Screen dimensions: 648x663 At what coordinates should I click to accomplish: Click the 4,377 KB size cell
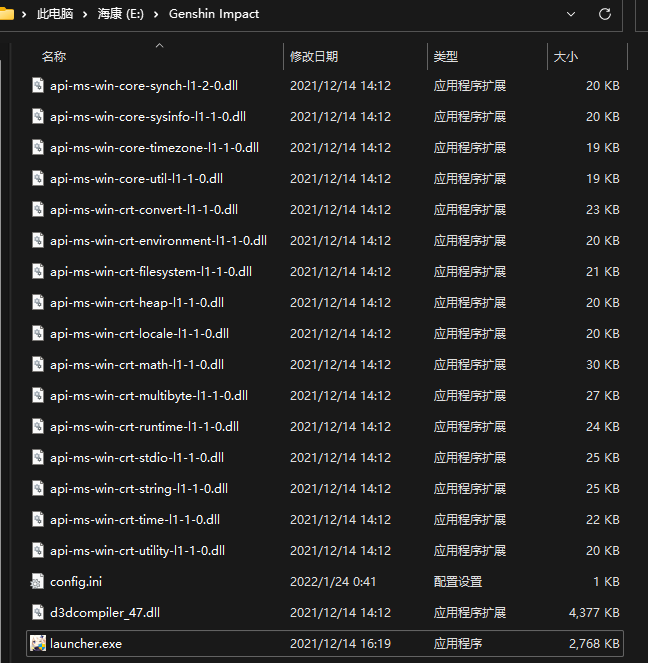594,613
